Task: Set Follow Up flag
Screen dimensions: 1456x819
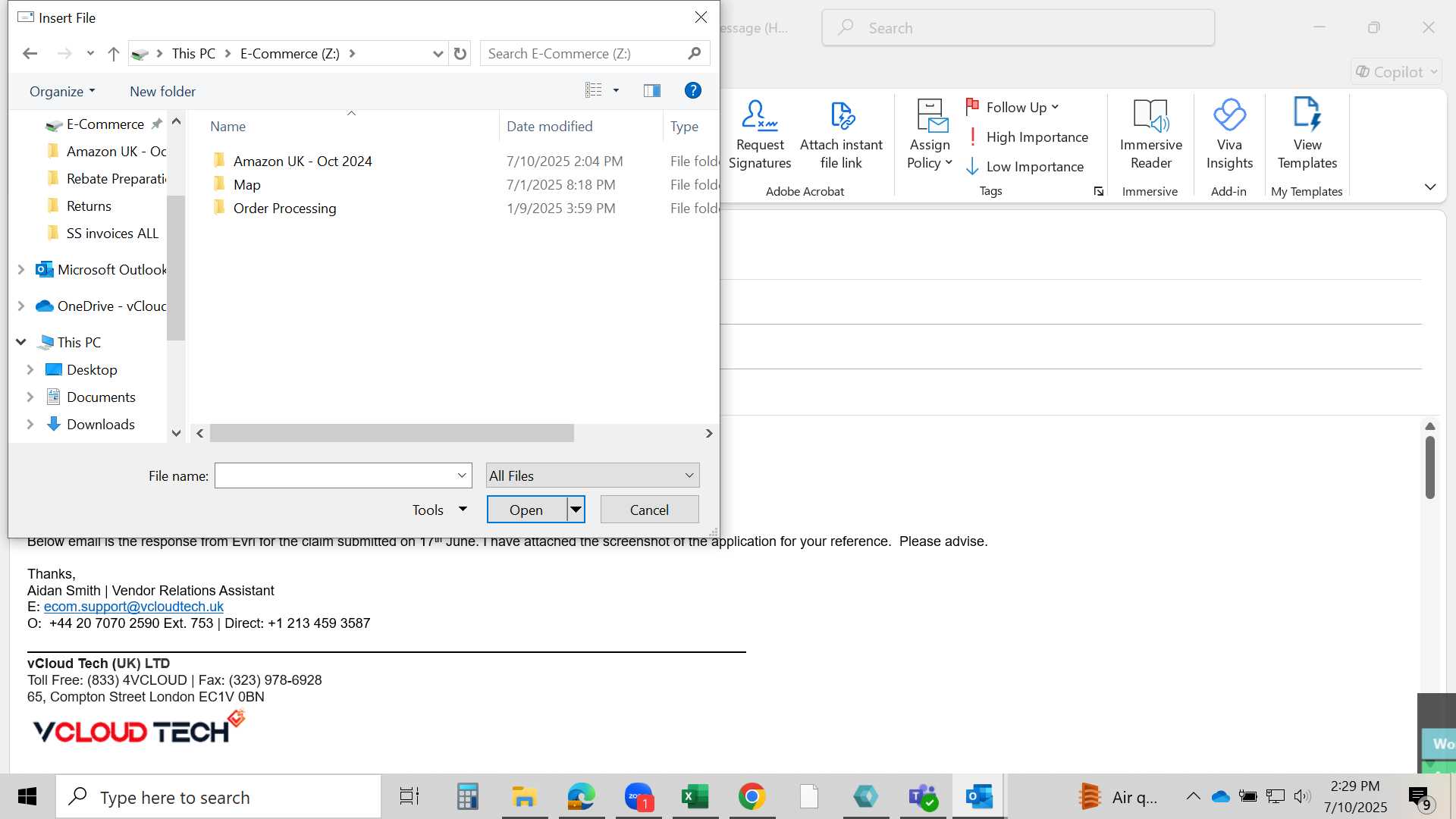Action: 1012,108
